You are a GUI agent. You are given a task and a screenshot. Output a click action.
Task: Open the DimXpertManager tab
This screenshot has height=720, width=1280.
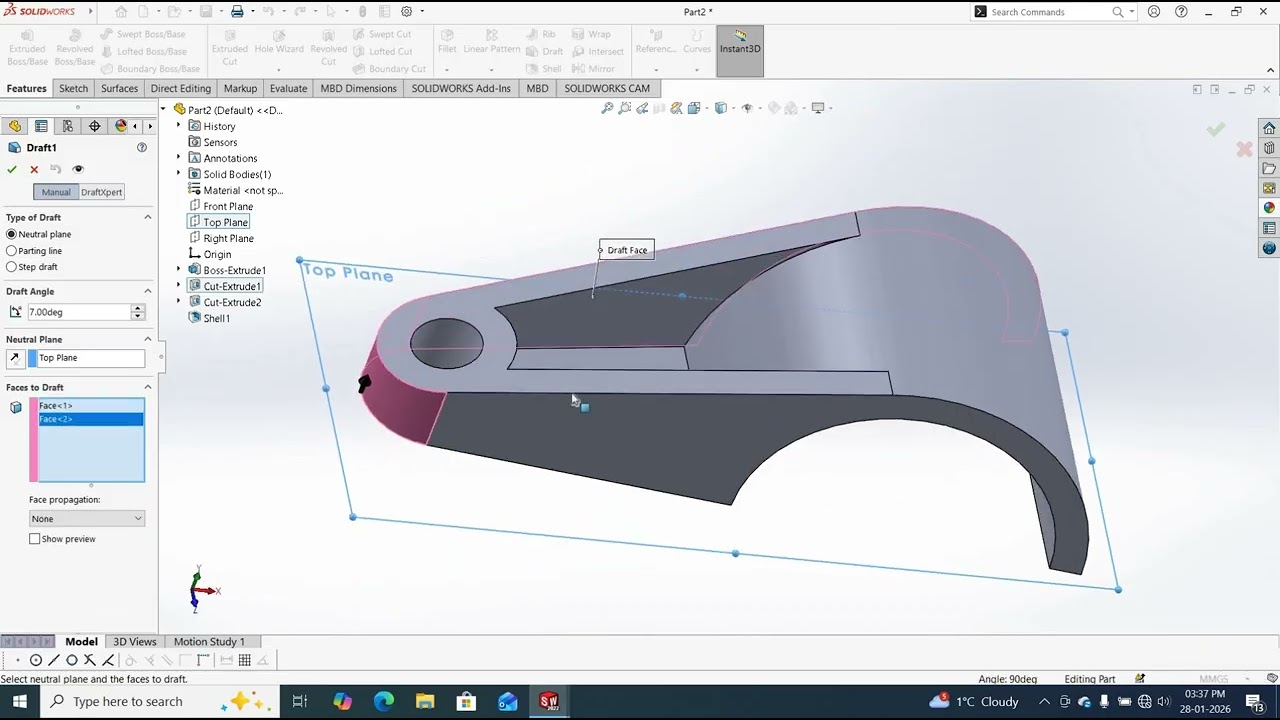[95, 126]
